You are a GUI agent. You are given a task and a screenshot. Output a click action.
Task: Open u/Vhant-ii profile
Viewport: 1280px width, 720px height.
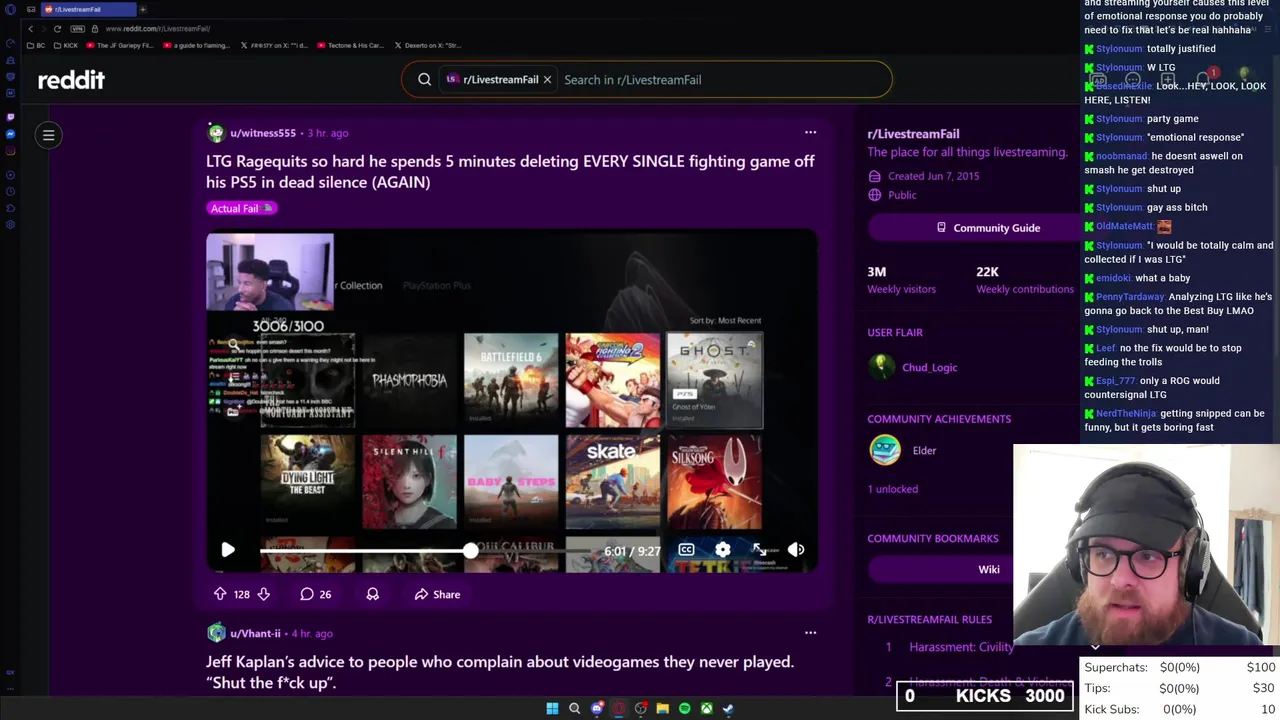(255, 633)
